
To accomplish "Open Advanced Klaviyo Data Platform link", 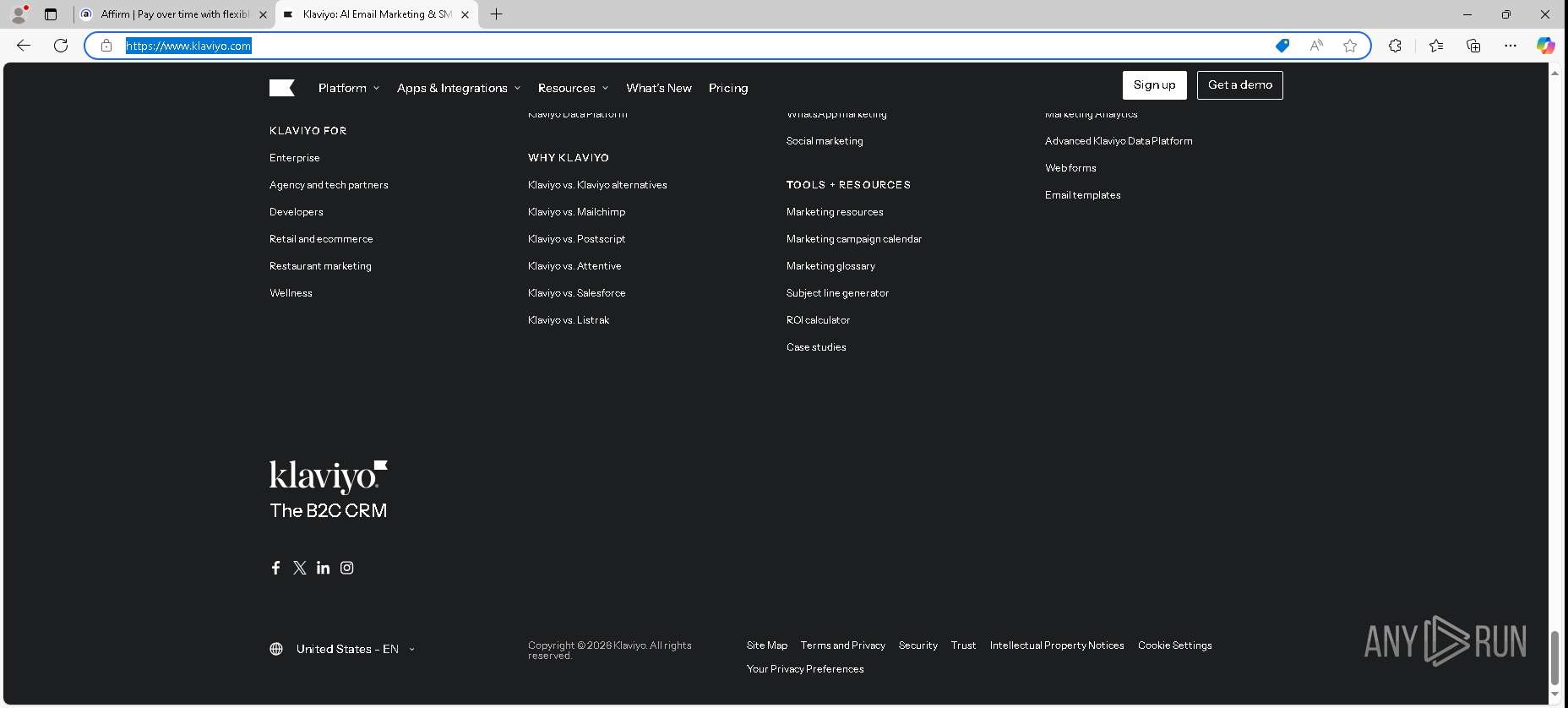I will pos(1119,141).
